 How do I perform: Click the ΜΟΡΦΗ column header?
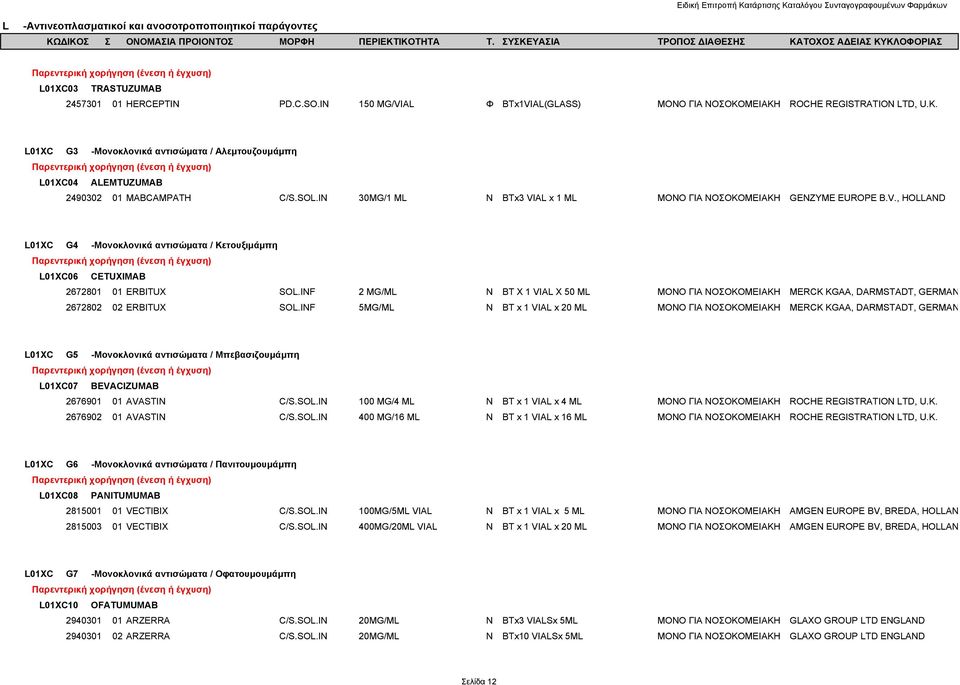pyautogui.click(x=296, y=42)
